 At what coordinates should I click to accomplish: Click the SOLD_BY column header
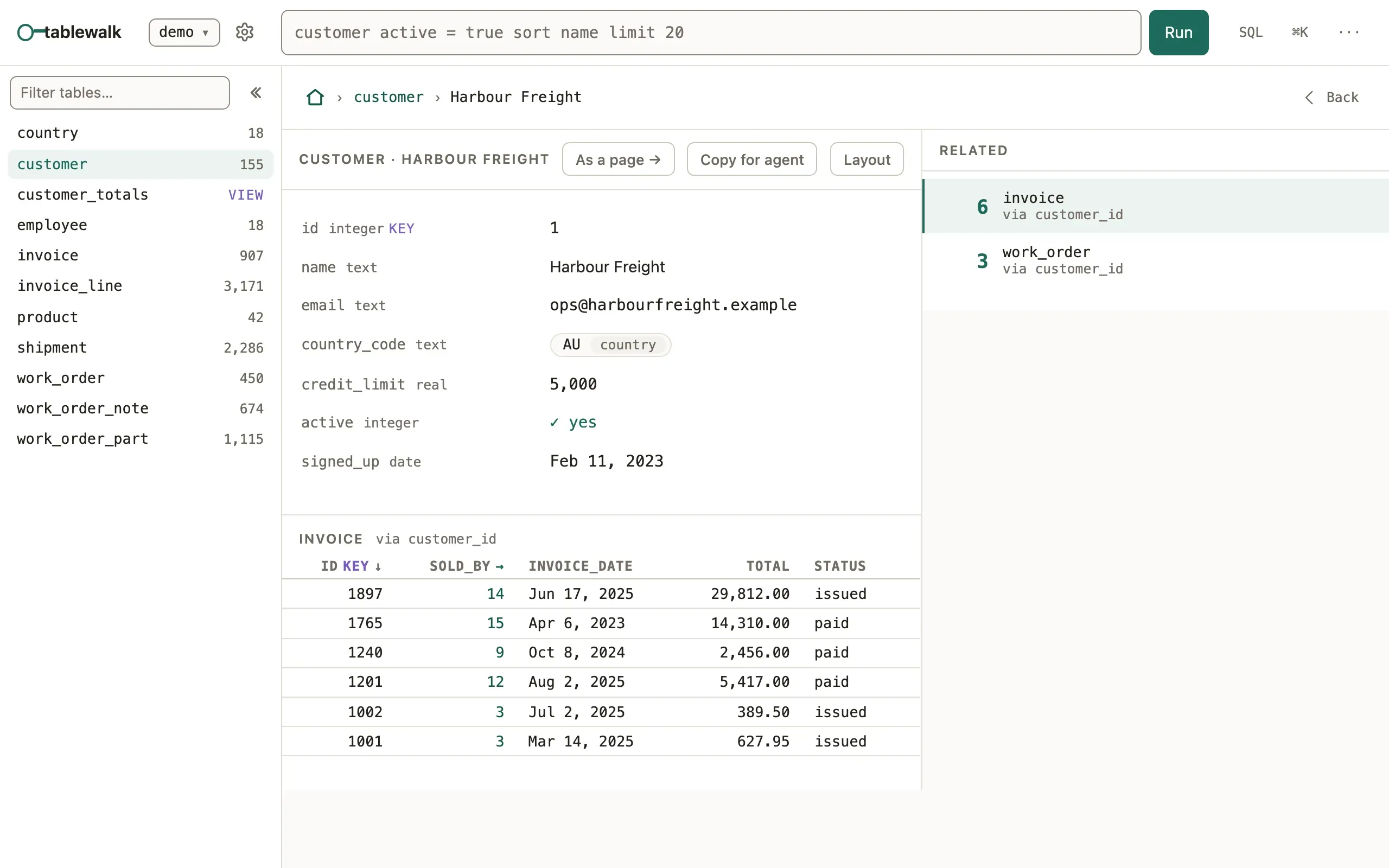(x=467, y=566)
